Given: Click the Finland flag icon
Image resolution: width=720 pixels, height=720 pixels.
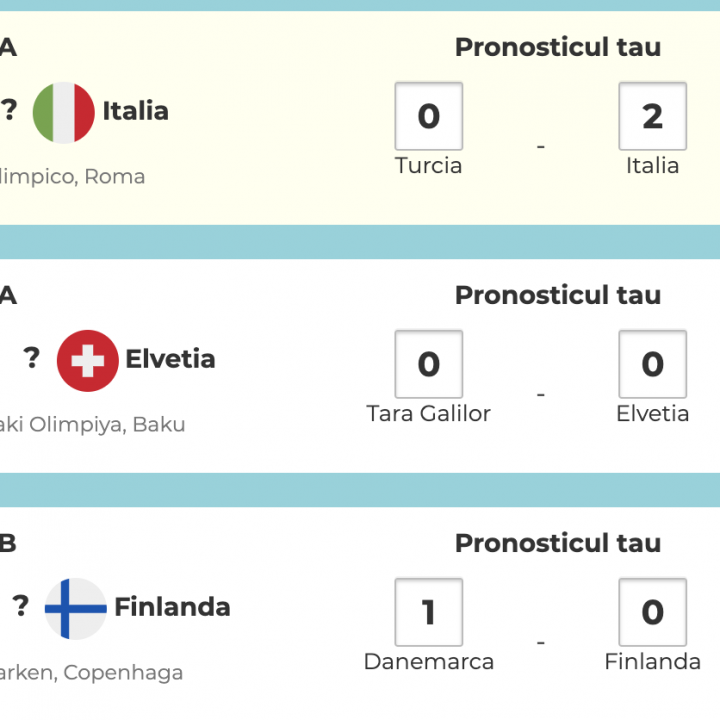Looking at the screenshot, I should click(x=76, y=608).
